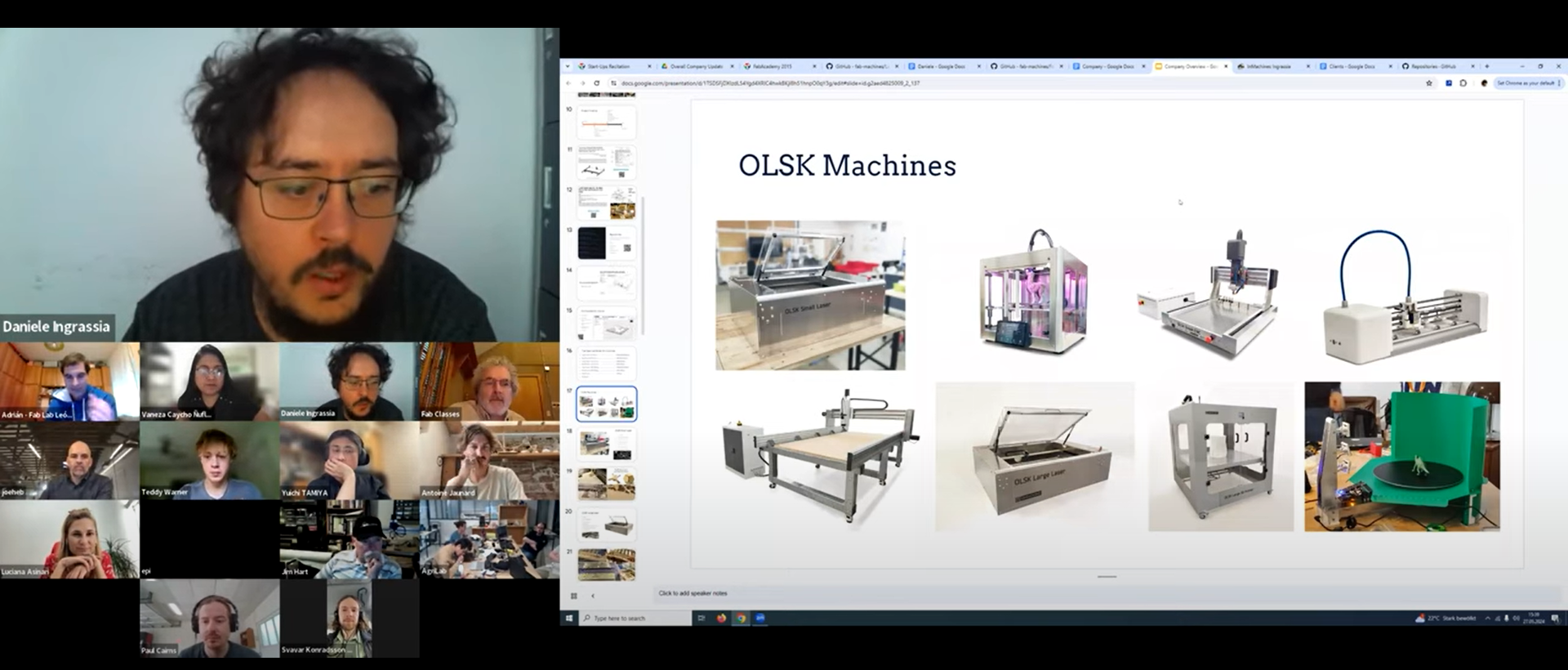The image size is (1568, 670).
Task: Switch to Chrome on the taskbar
Action: pyautogui.click(x=741, y=619)
